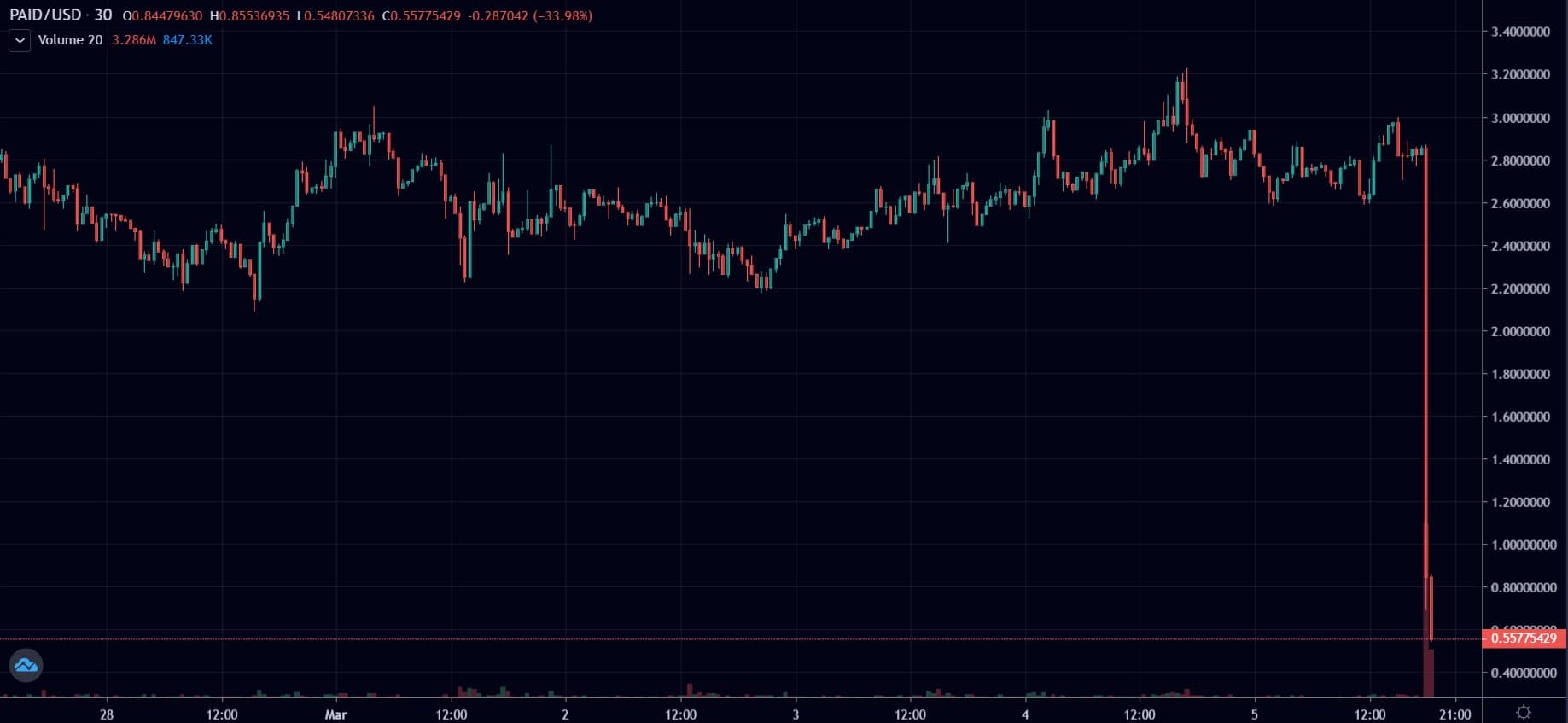Click the 2.2000000 price axis label
Viewport: 1568px width, 723px height.
coord(1520,289)
